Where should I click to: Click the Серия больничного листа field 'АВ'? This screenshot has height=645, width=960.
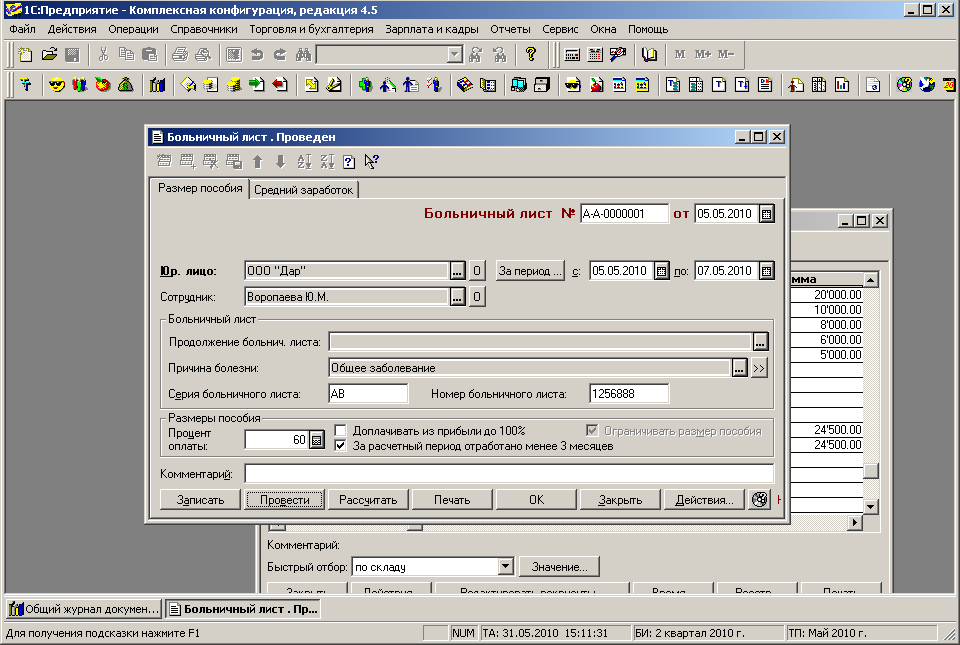click(368, 393)
